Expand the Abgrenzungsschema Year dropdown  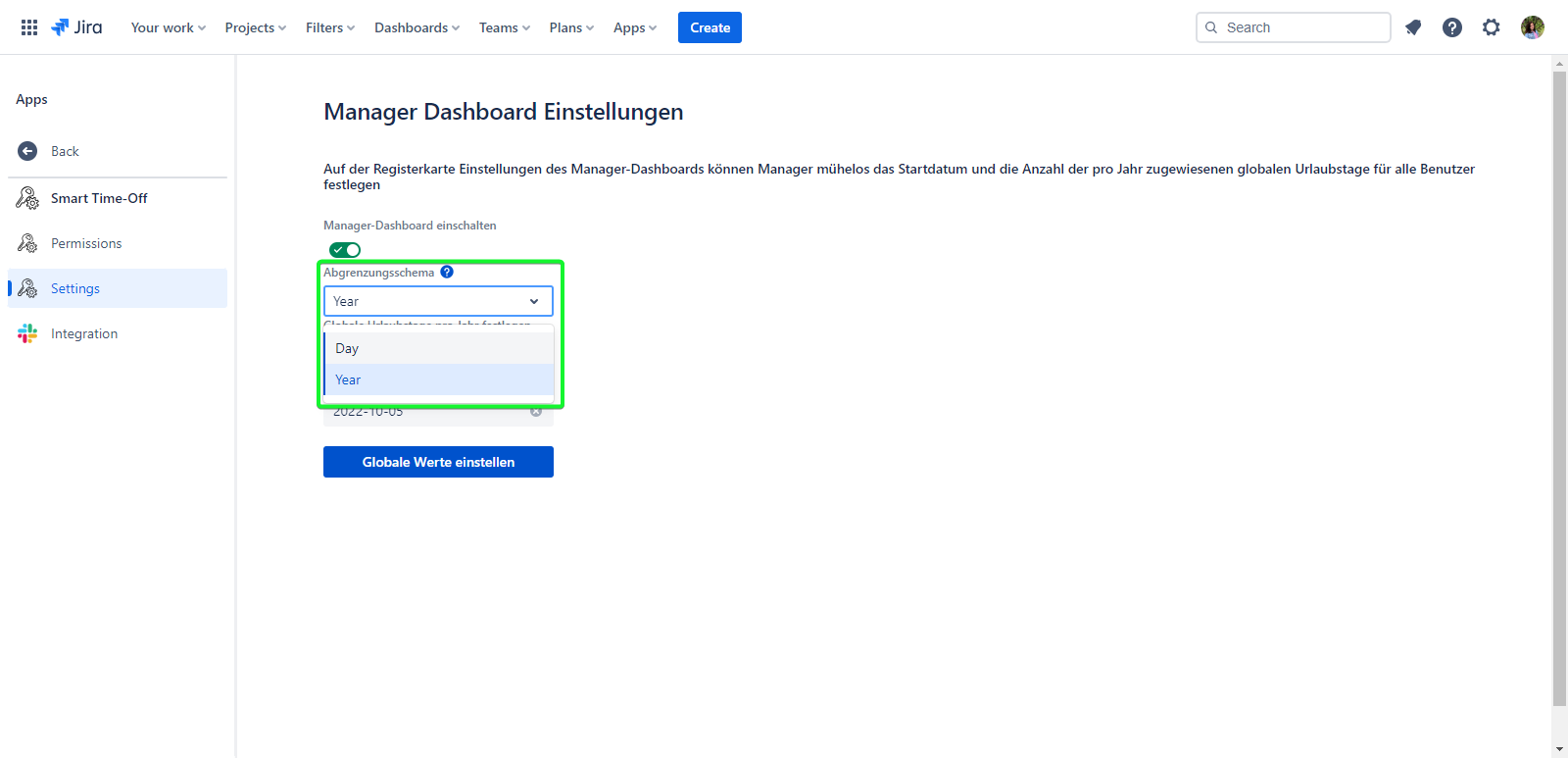coord(438,301)
